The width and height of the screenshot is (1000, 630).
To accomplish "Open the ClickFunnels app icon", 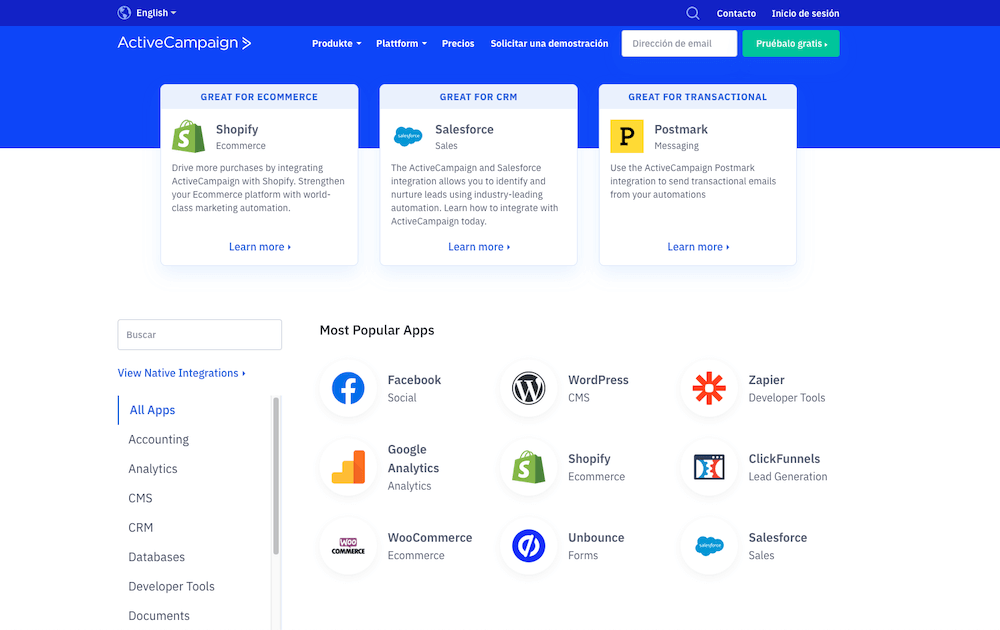I will pos(709,467).
